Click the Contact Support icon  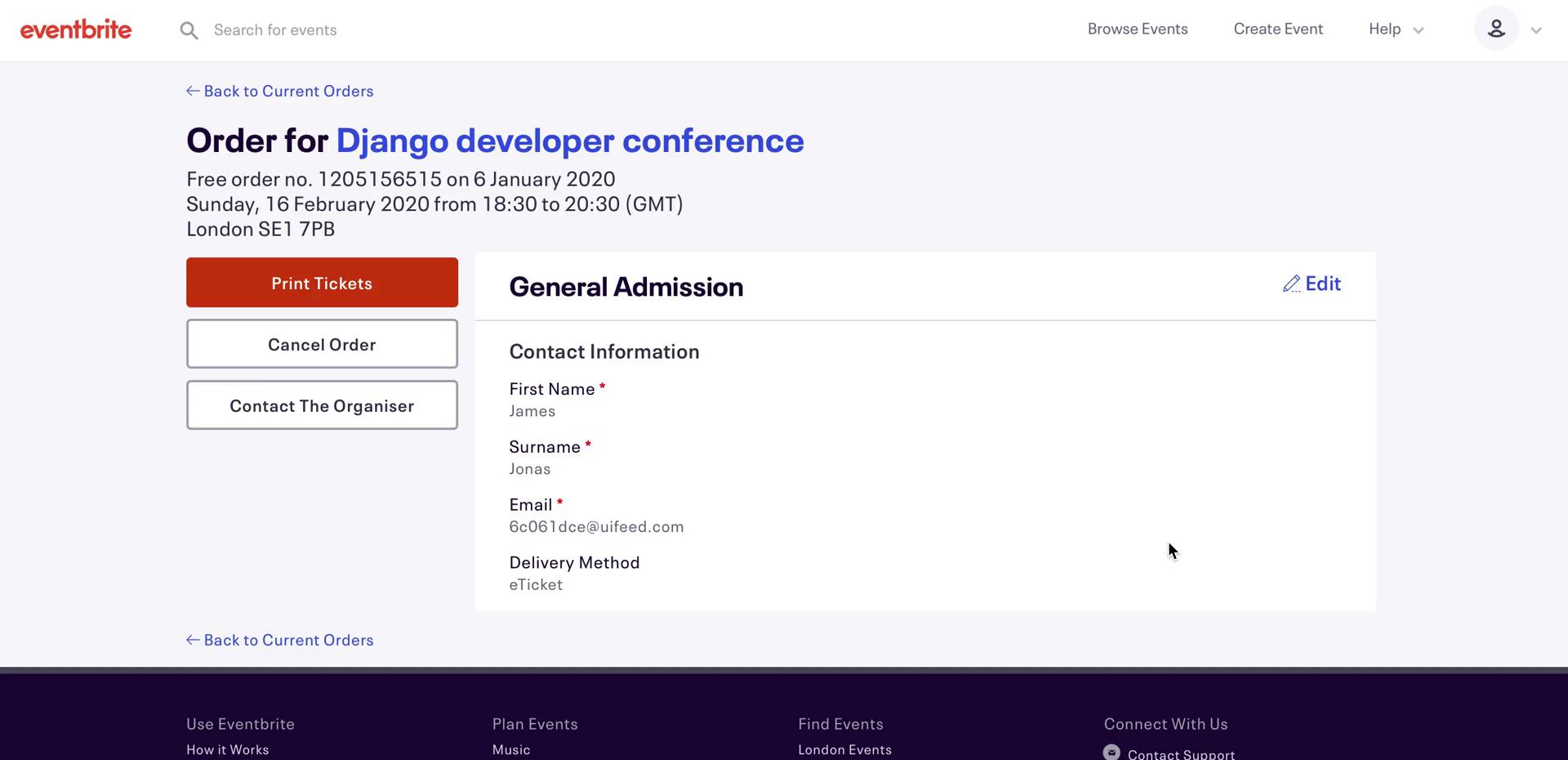1111,753
